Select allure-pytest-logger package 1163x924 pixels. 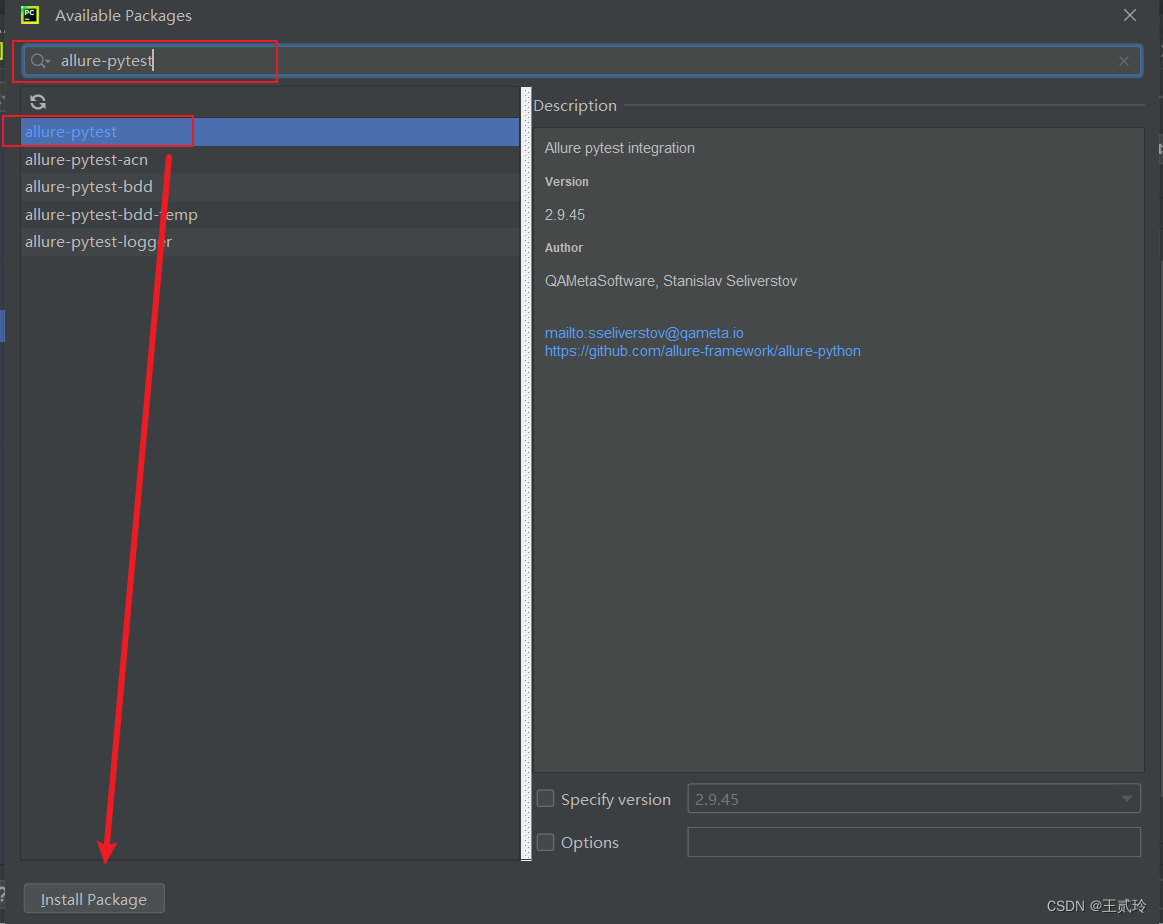[x=270, y=242]
